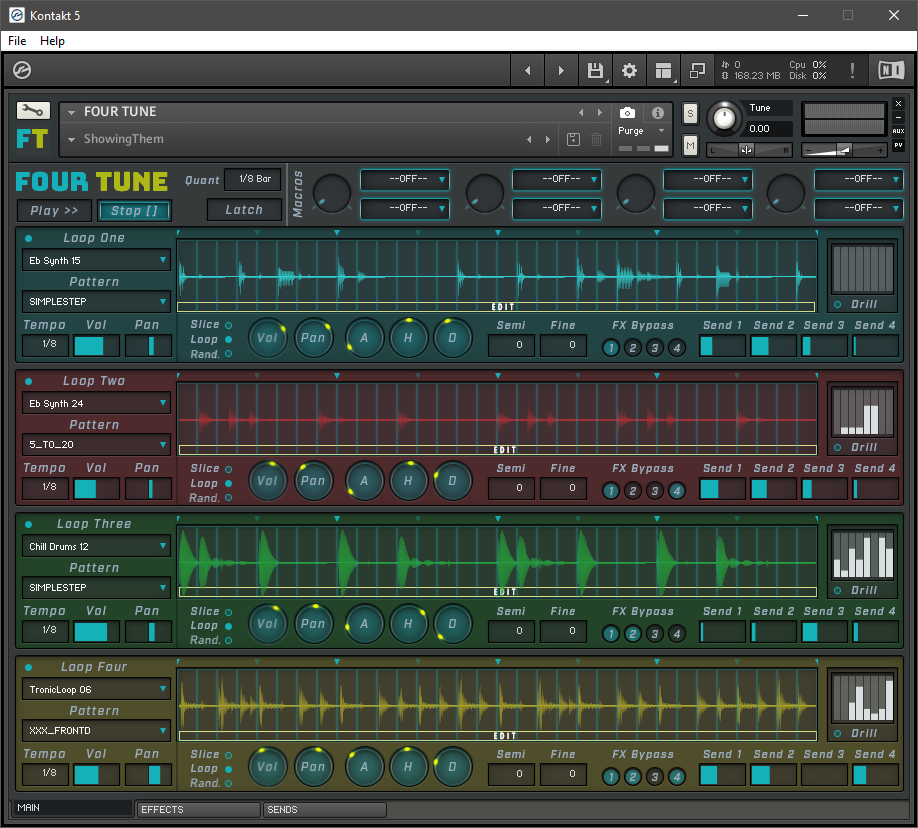Click the Latch button

[244, 210]
